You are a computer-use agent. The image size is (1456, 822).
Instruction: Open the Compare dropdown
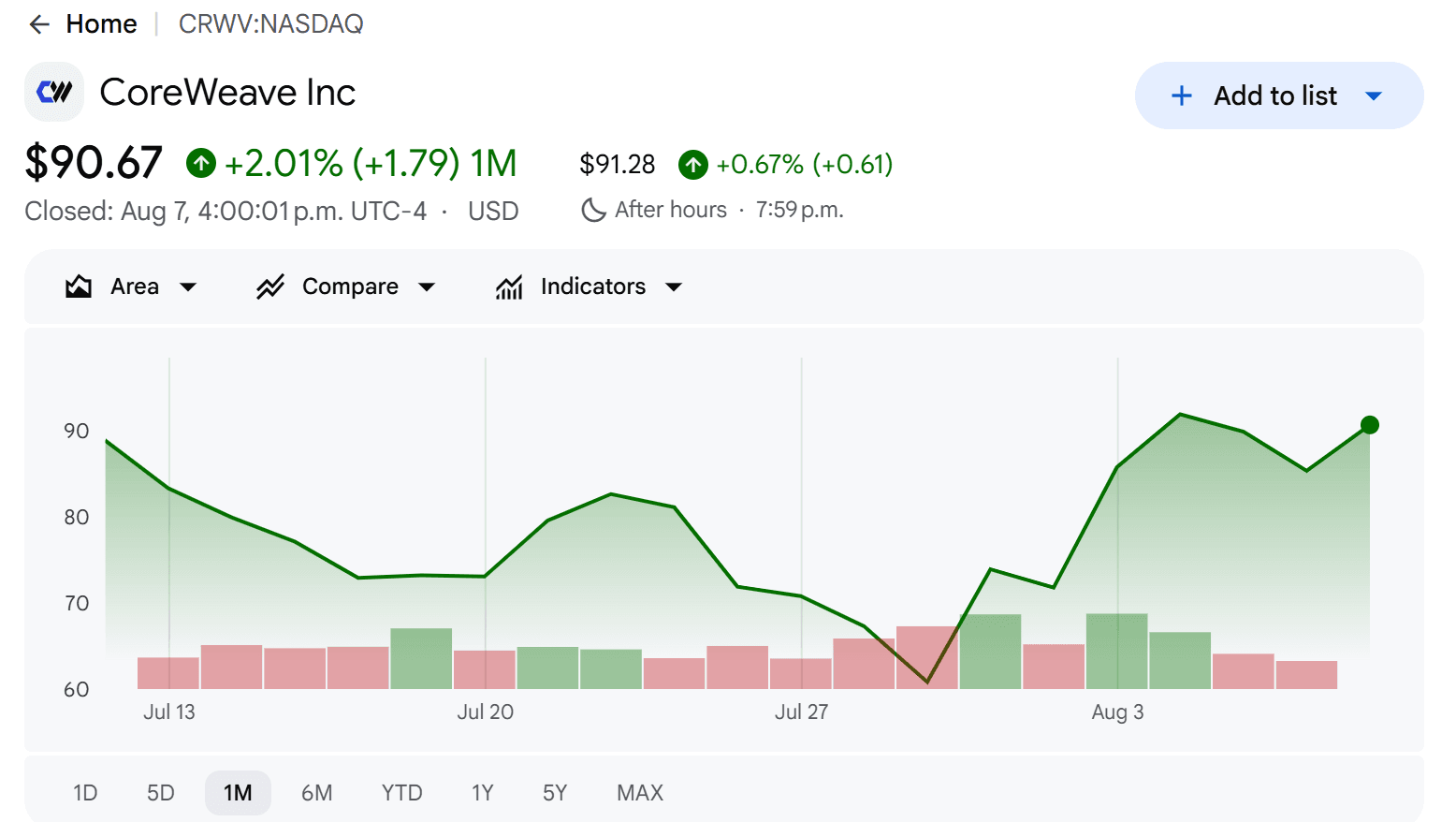tap(346, 286)
